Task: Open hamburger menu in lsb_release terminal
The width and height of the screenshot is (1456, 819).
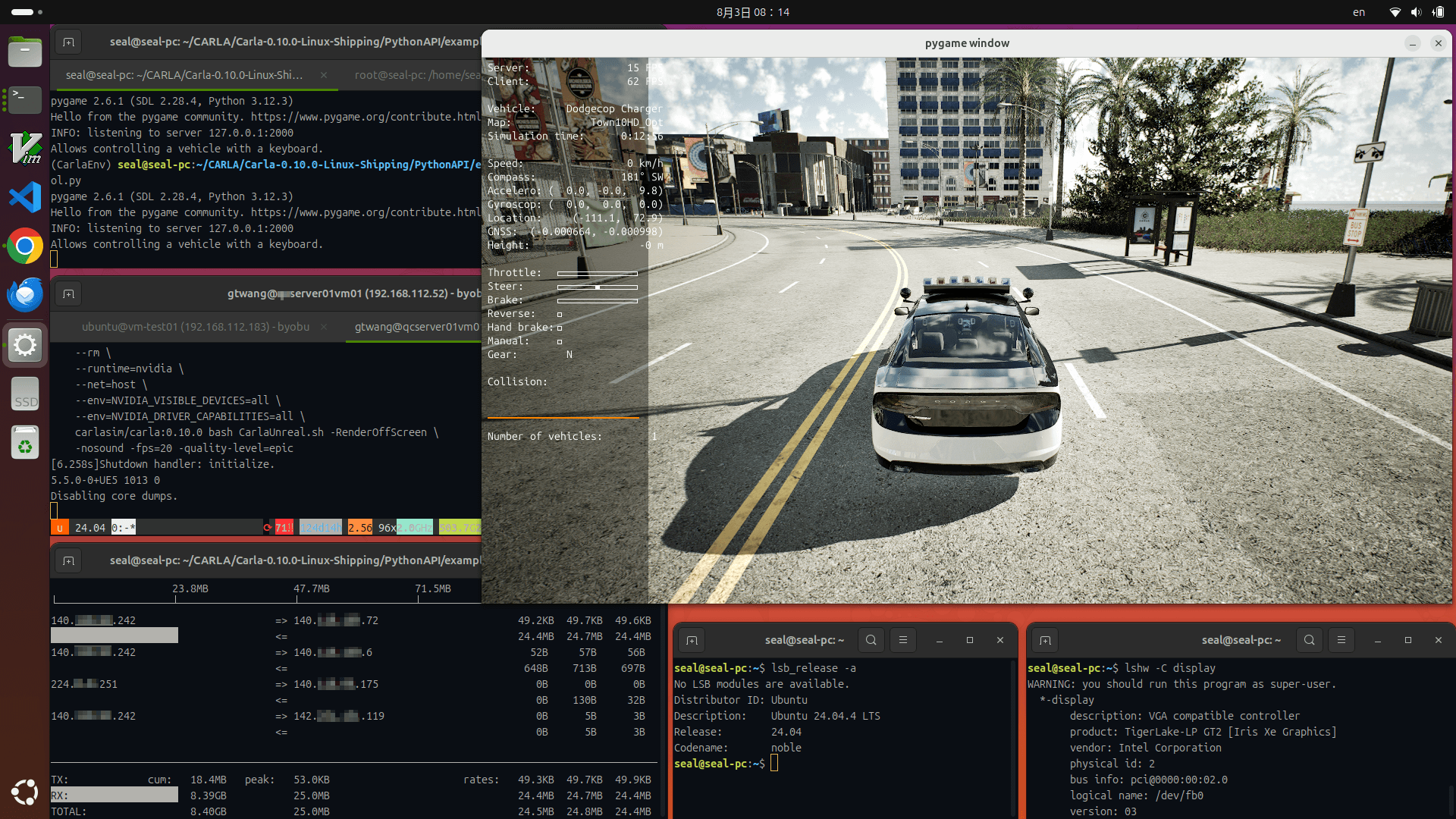Action: (903, 640)
